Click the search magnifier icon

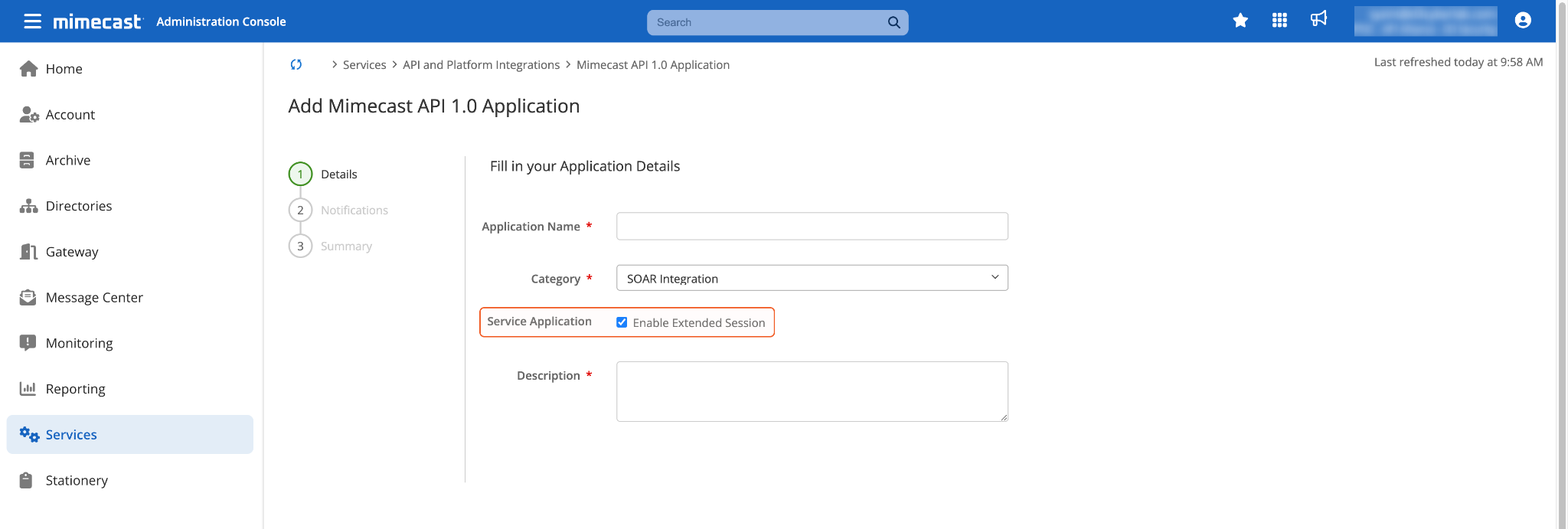coord(893,22)
